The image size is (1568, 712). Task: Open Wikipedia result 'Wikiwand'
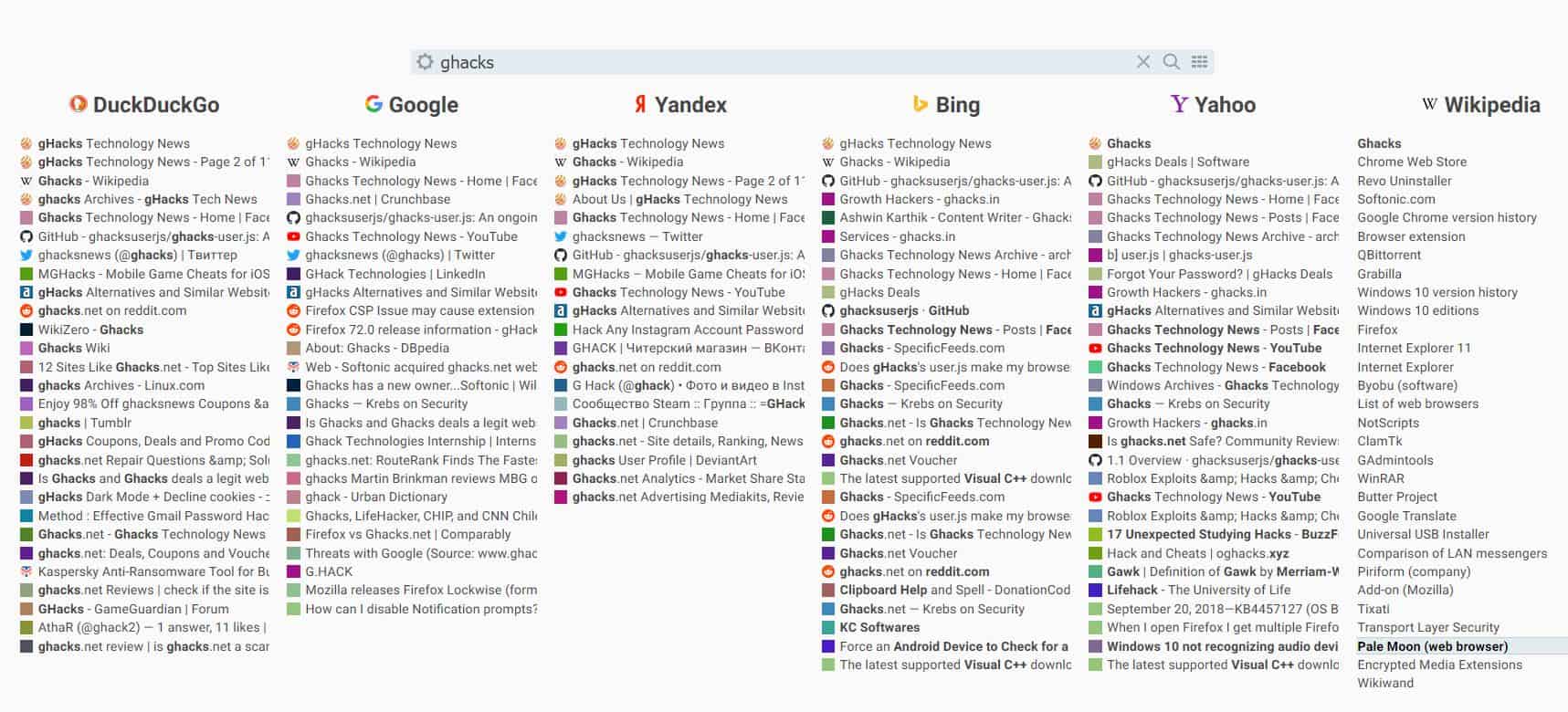1385,683
